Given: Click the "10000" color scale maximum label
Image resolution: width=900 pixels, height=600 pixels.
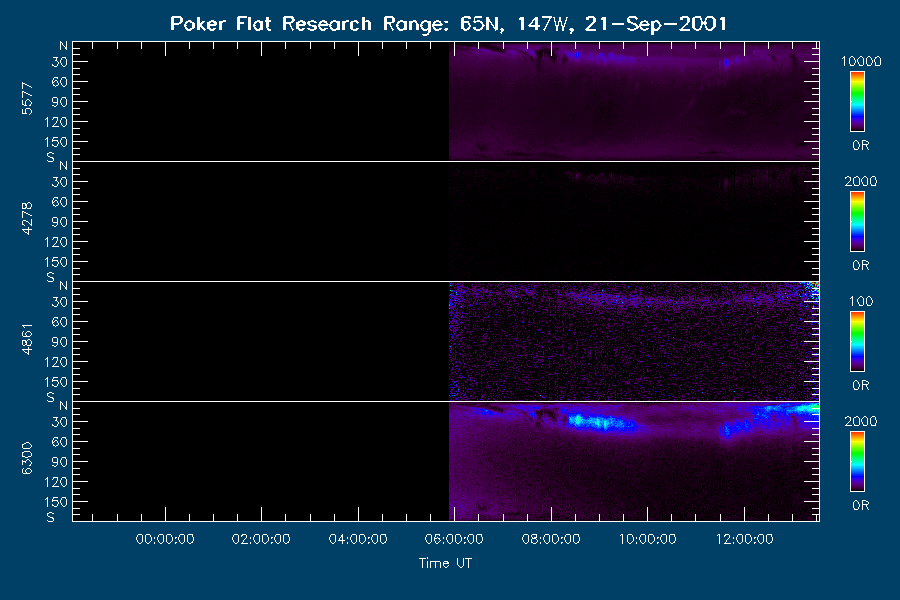Looking at the screenshot, I should tap(861, 61).
